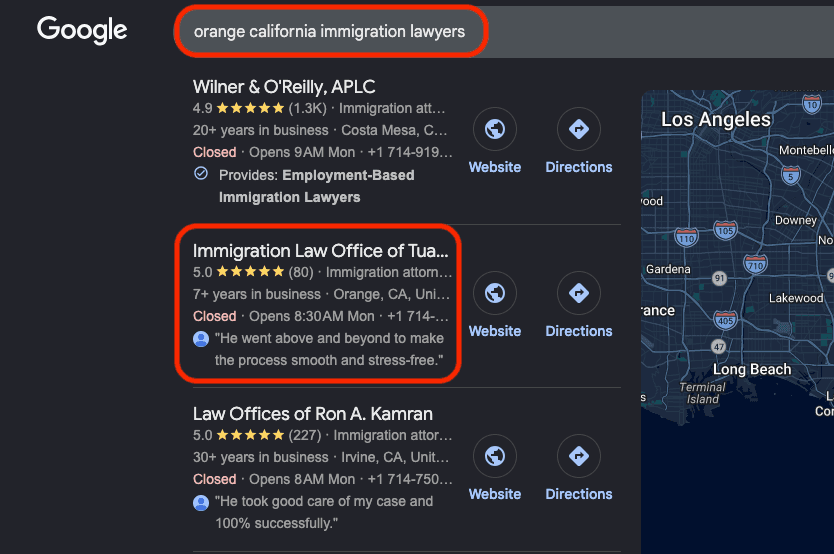Click the Terminal Island label on the map
The height and width of the screenshot is (554, 834).
point(702,393)
